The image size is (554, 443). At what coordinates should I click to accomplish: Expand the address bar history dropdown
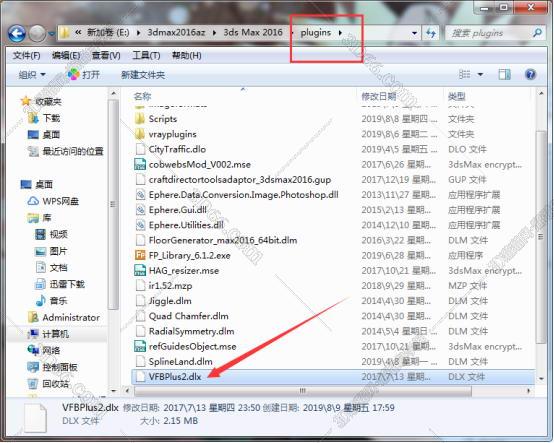pos(414,33)
